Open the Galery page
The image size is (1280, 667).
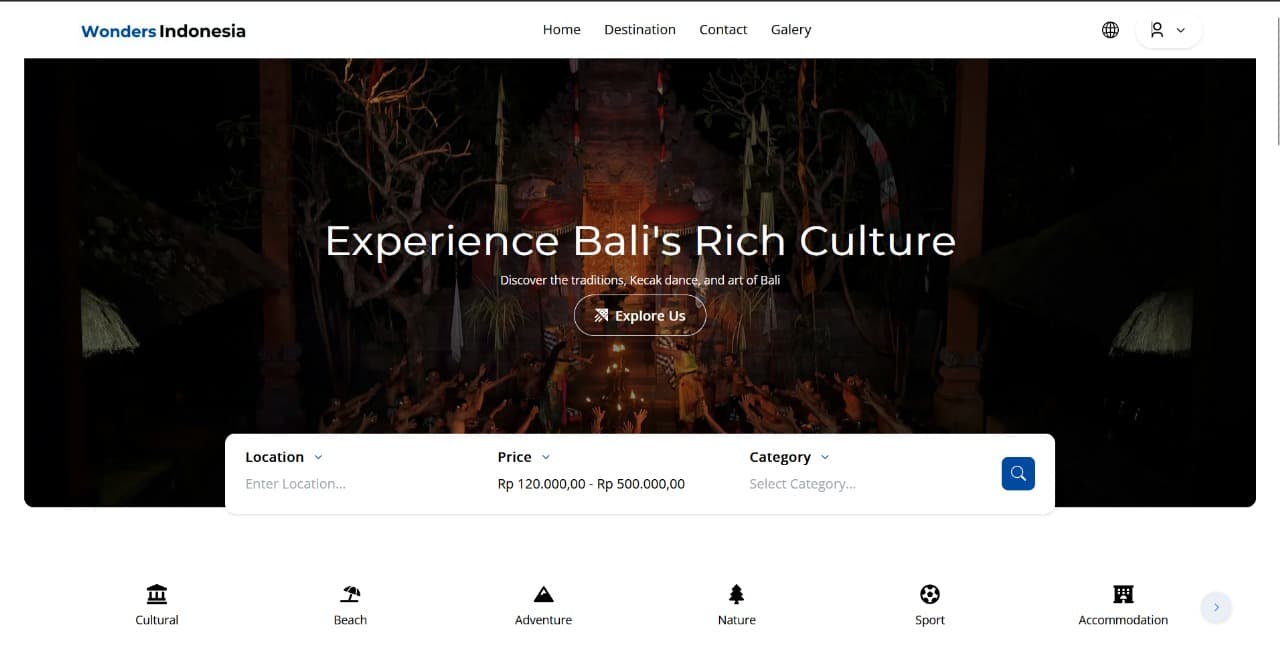point(790,29)
